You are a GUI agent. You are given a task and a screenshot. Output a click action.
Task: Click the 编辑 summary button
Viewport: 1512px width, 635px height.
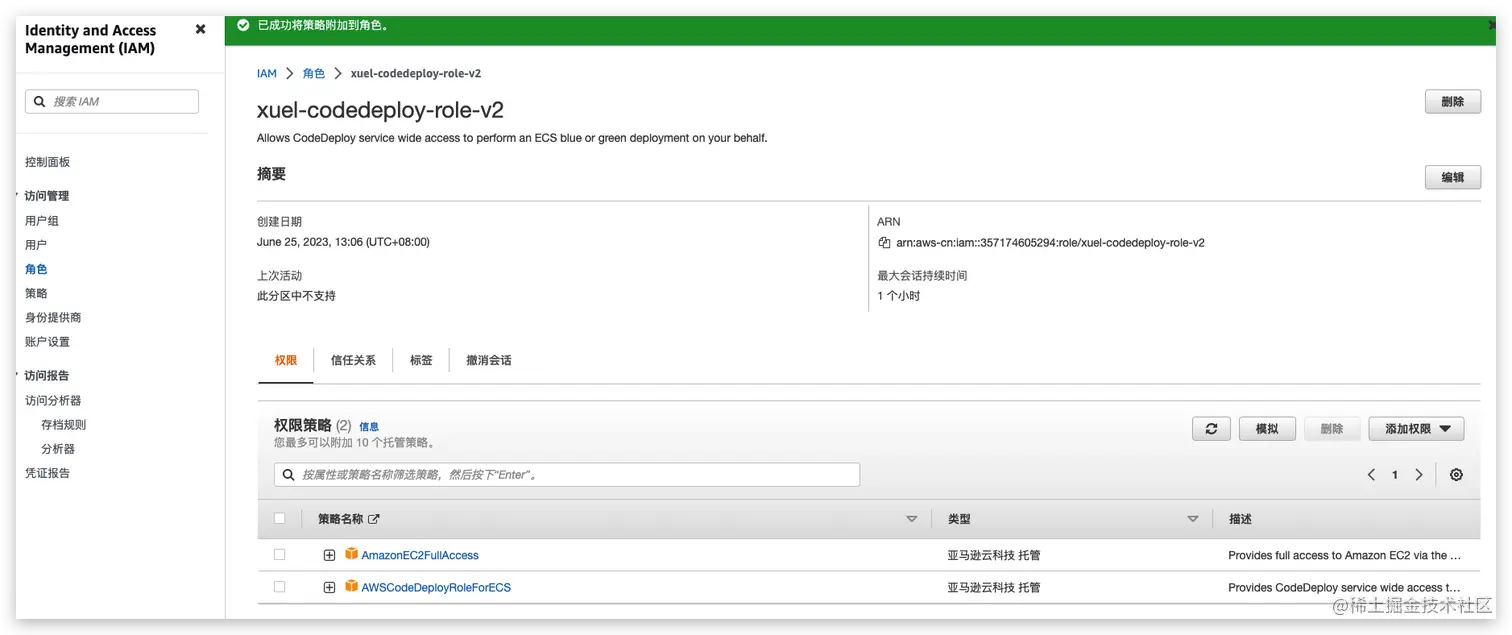(1452, 177)
